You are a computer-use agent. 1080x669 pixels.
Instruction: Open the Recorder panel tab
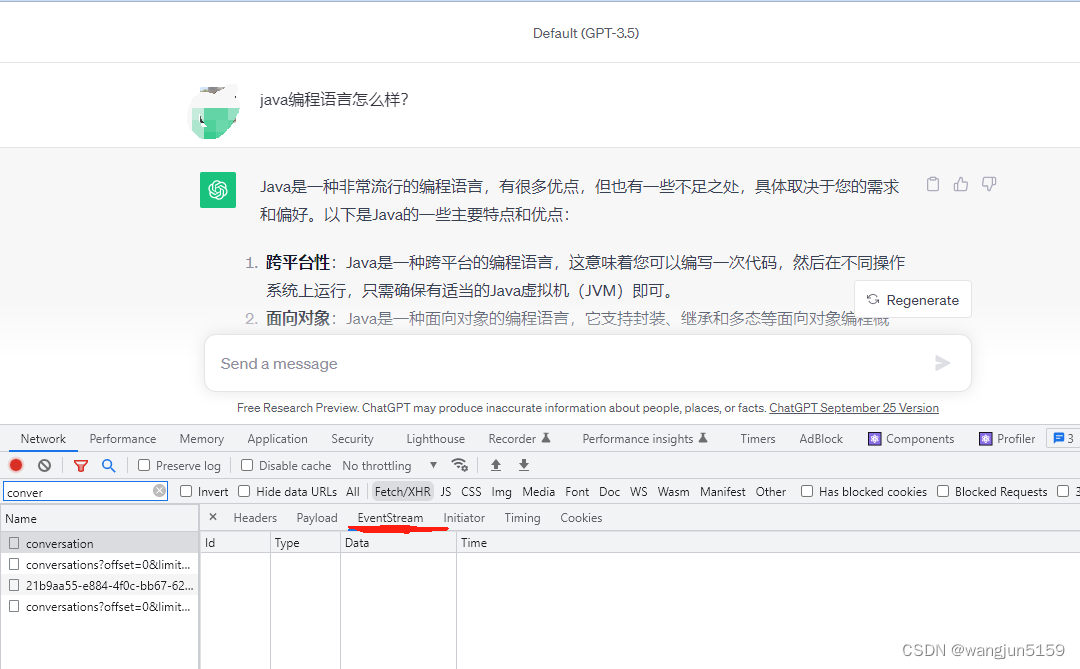[519, 439]
